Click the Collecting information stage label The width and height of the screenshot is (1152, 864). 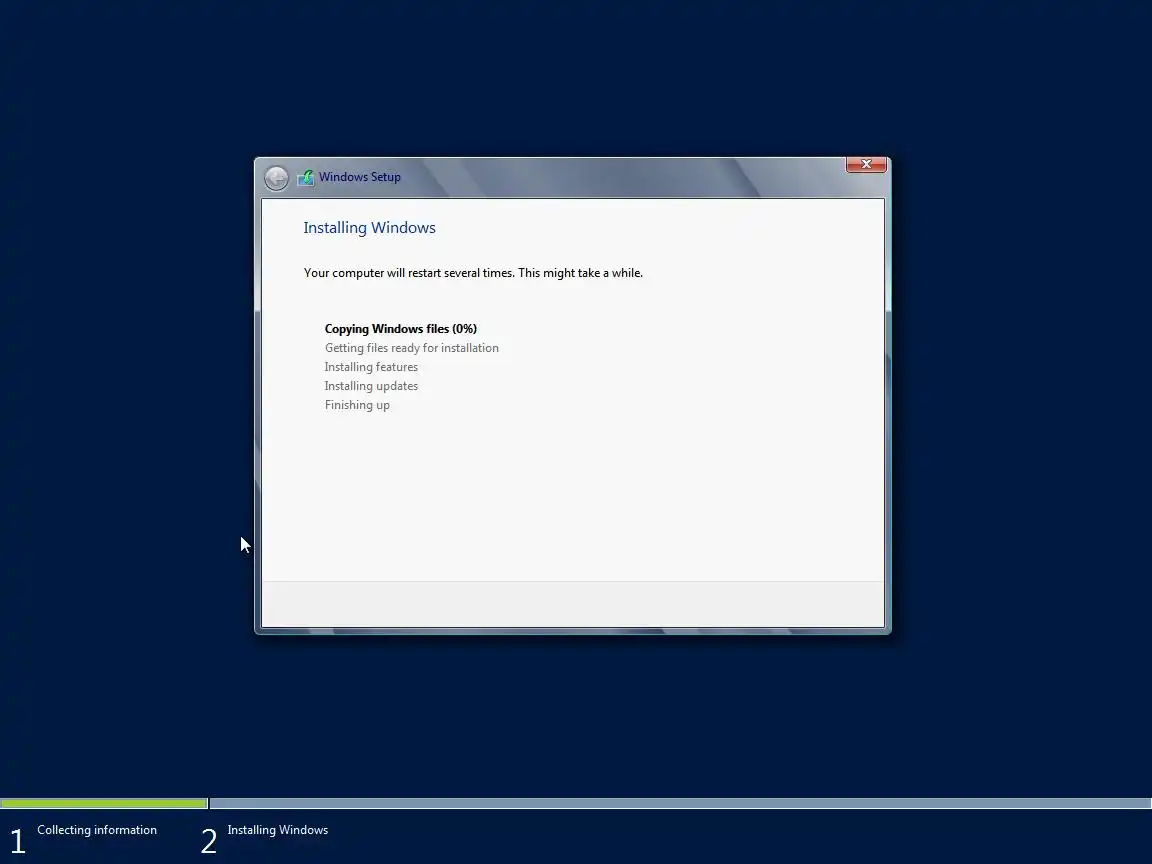[97, 829]
